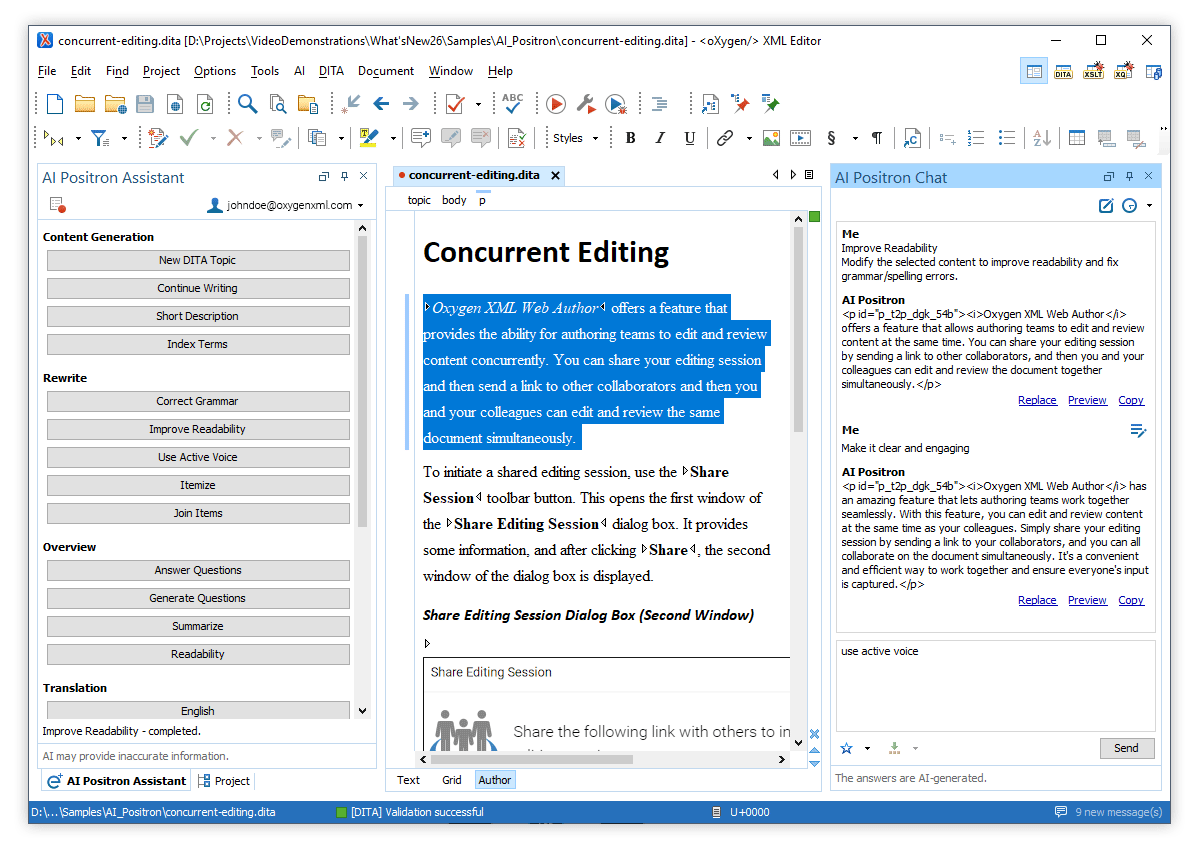
Task: Click the Debug Scenario play-with-bug icon
Action: pos(616,104)
